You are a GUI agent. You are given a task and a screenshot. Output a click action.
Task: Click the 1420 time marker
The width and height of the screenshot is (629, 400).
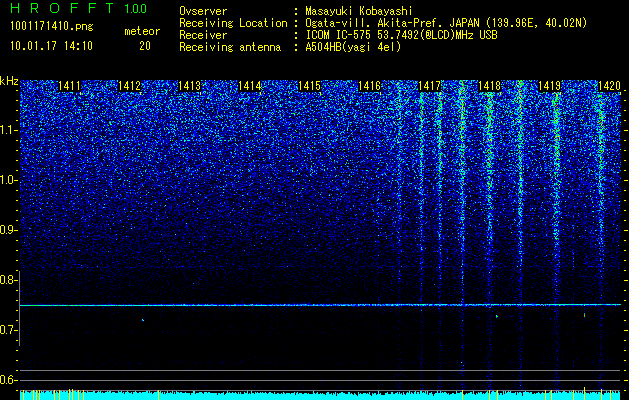(609, 86)
